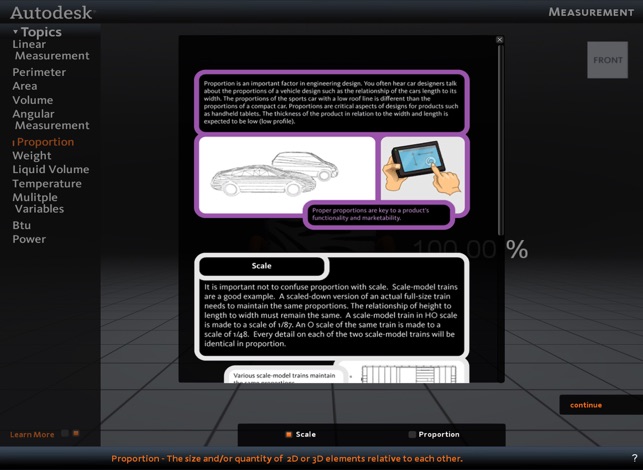This screenshot has height=470, width=643.
Task: Click the handheld tablet illustration
Action: [423, 169]
